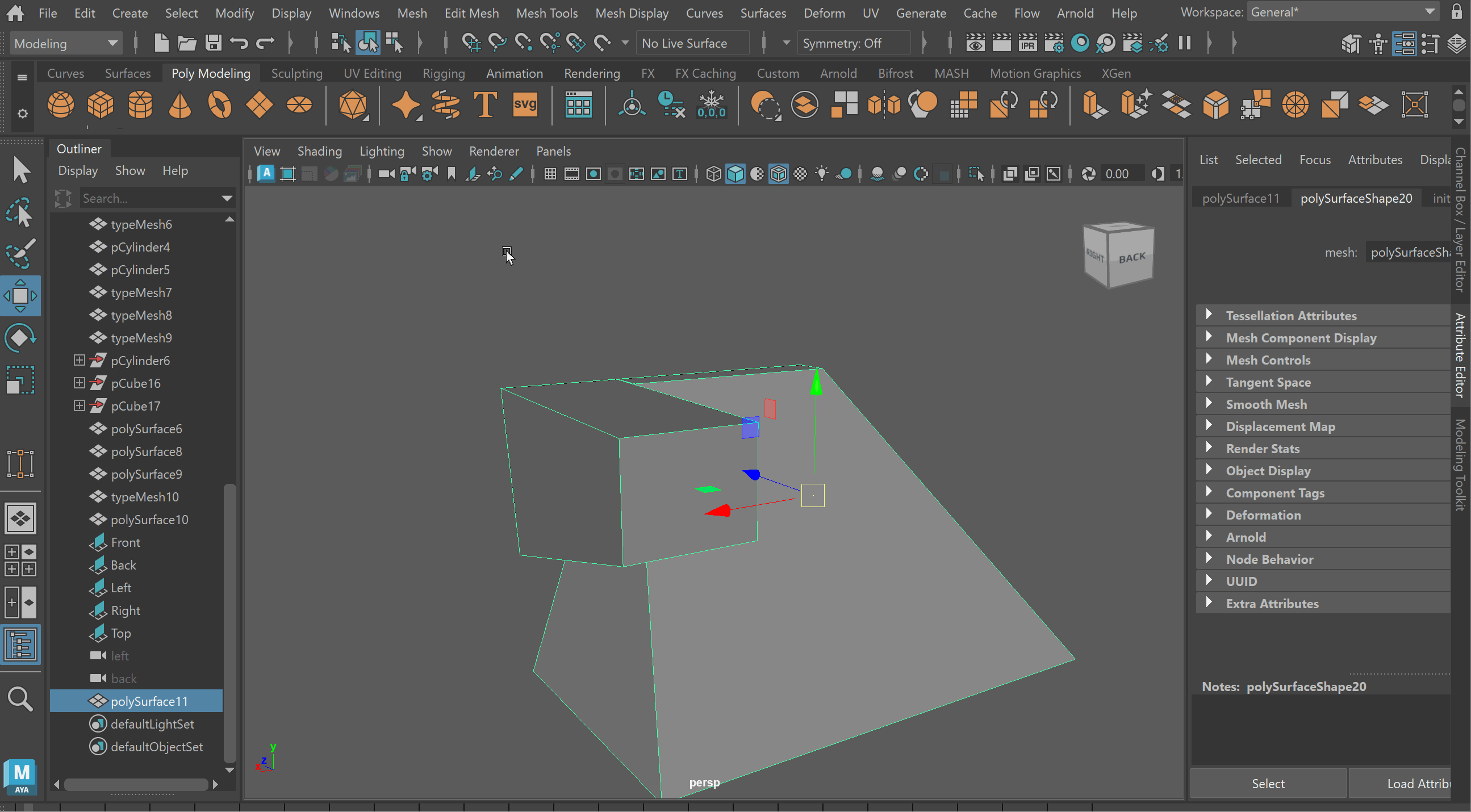The height and width of the screenshot is (812, 1471).
Task: Open the Modeling menu set dropdown
Action: pyautogui.click(x=65, y=43)
